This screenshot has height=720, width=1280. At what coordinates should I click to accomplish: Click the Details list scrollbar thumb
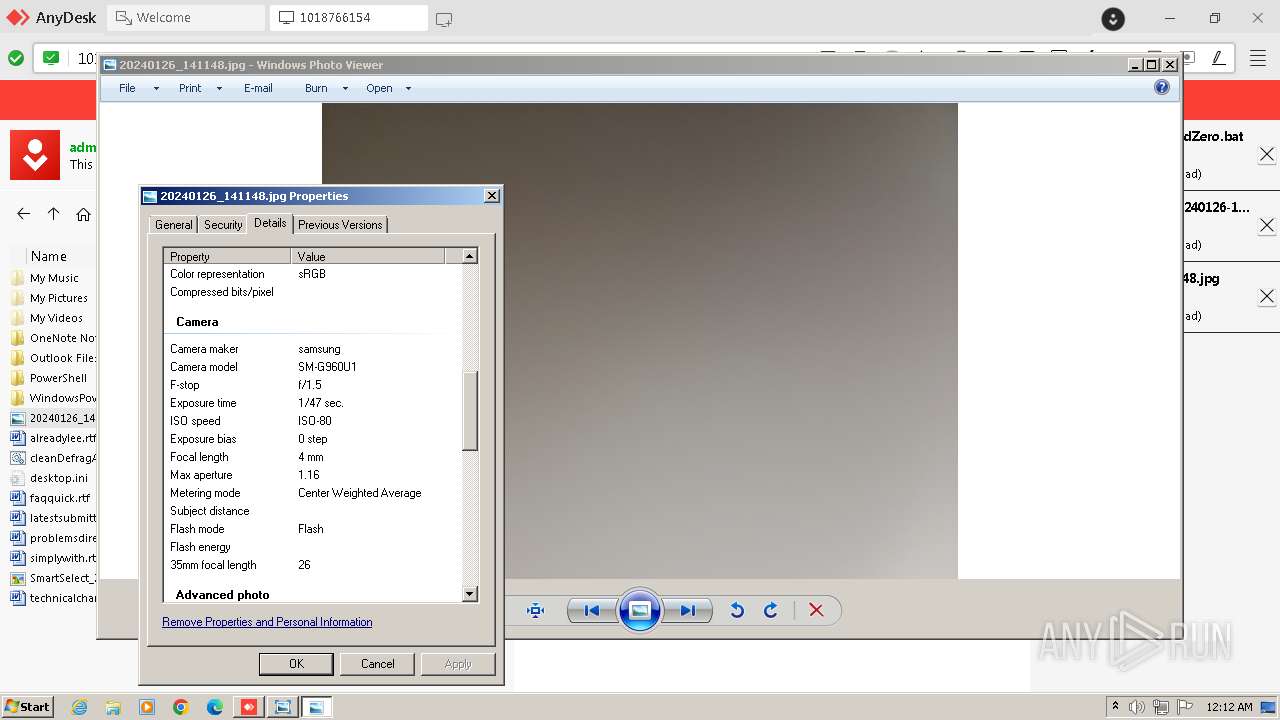(469, 411)
